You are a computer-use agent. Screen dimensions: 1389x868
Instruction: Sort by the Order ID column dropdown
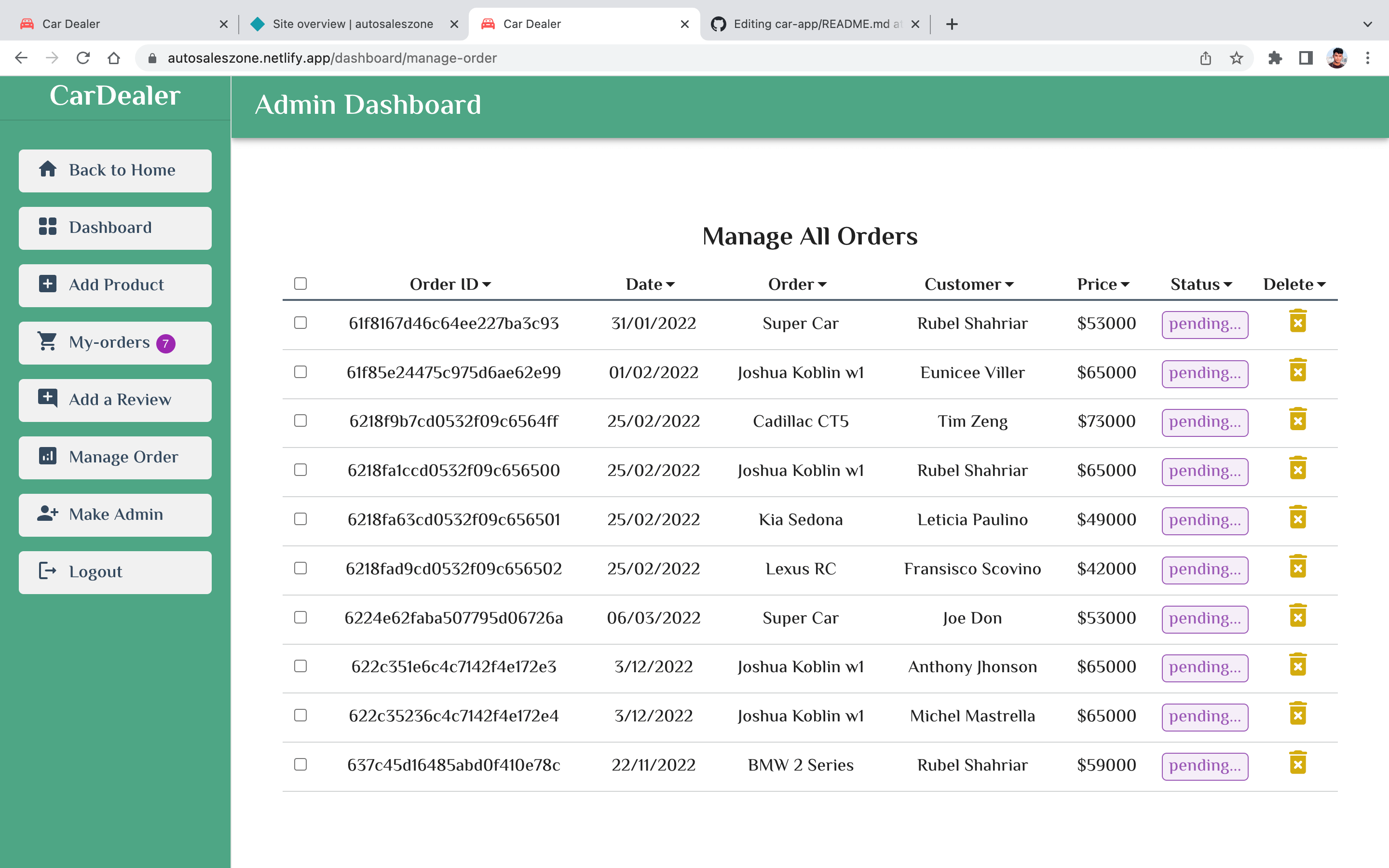click(450, 285)
